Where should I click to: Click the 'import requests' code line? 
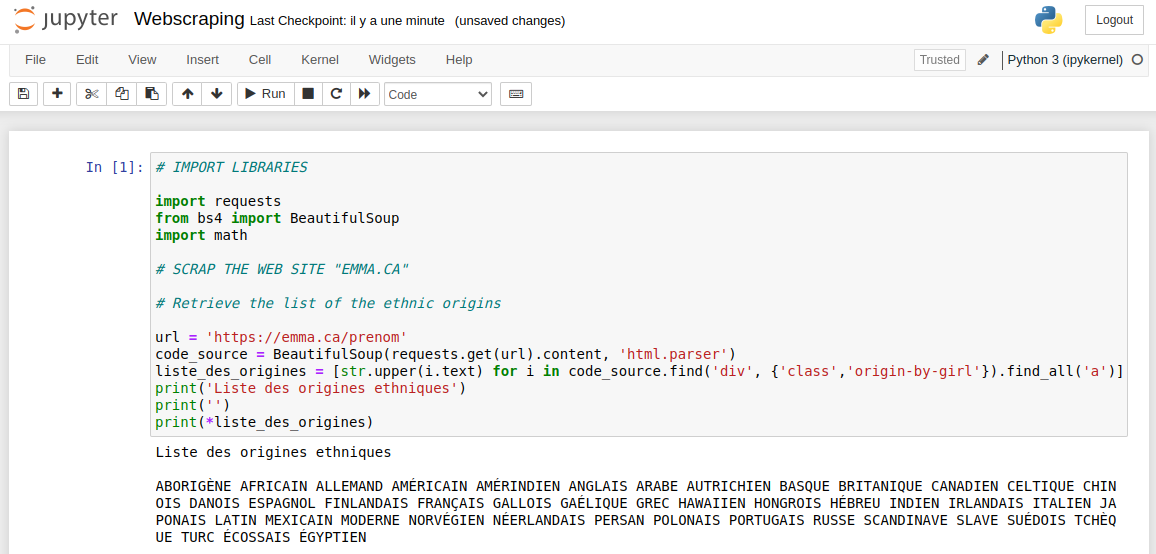pyautogui.click(x=218, y=201)
